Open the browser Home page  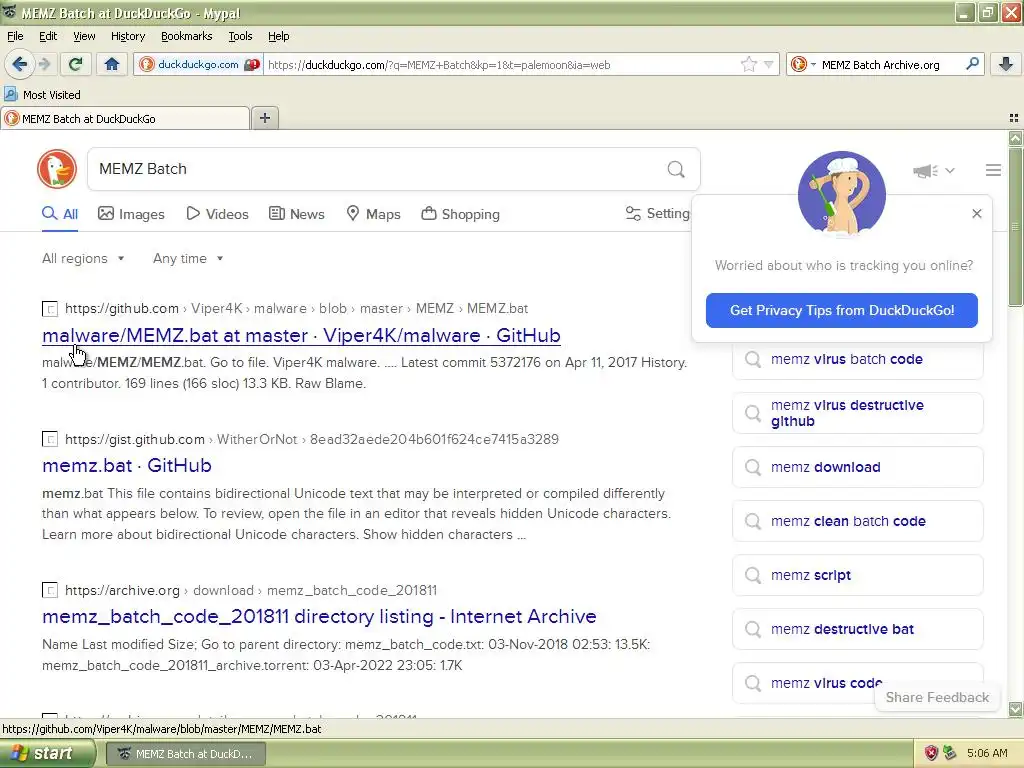112,64
